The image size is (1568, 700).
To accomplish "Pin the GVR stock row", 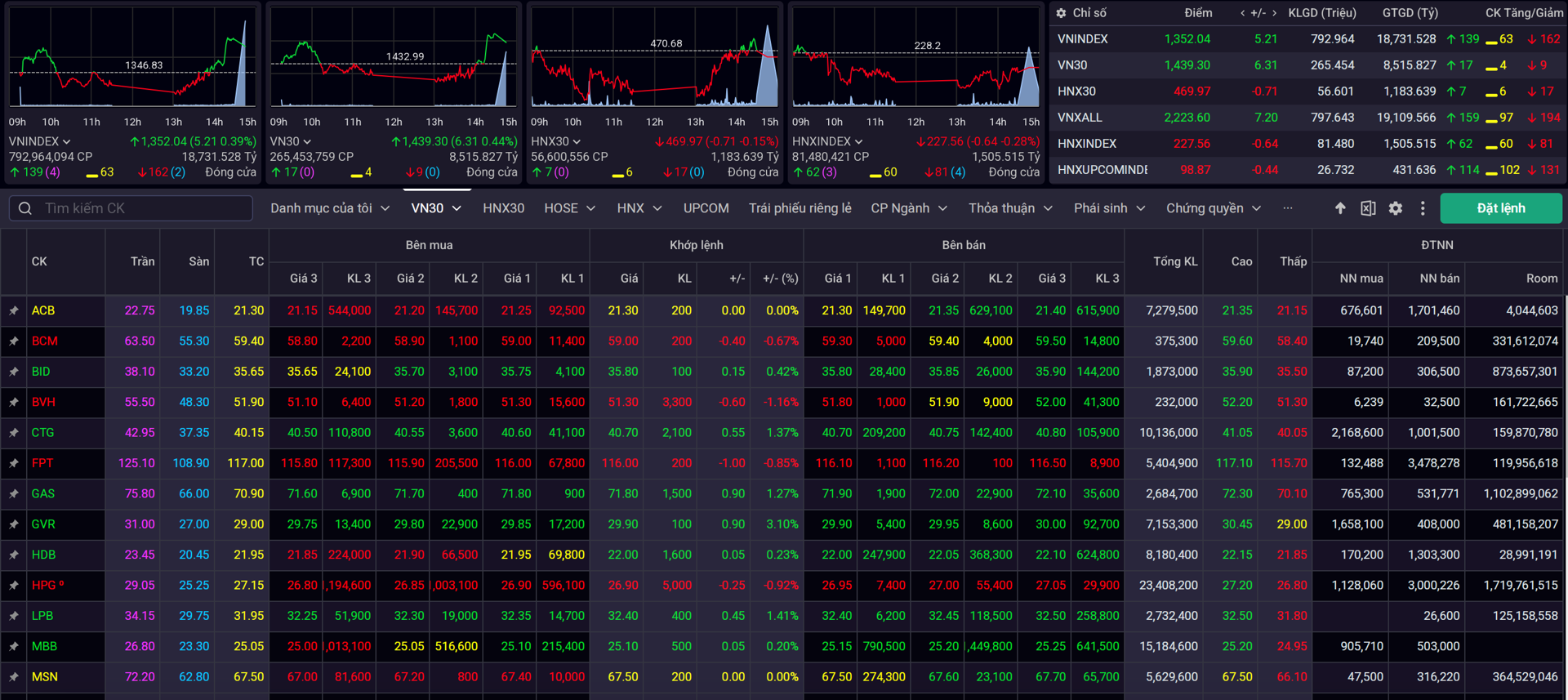I will coord(14,524).
